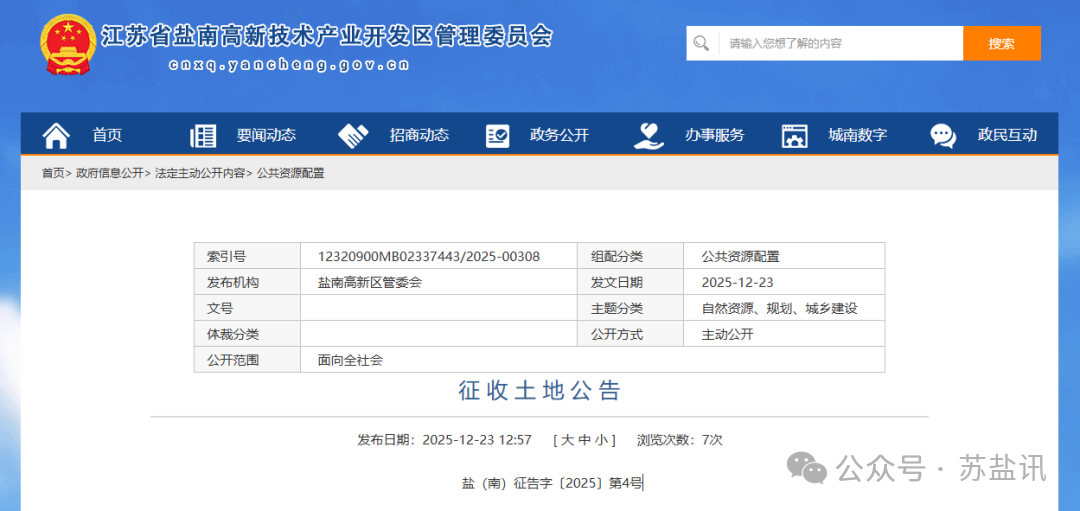This screenshot has height=511, width=1080.
Task: Click the browser window icon beside 城南数字
Action: click(794, 135)
